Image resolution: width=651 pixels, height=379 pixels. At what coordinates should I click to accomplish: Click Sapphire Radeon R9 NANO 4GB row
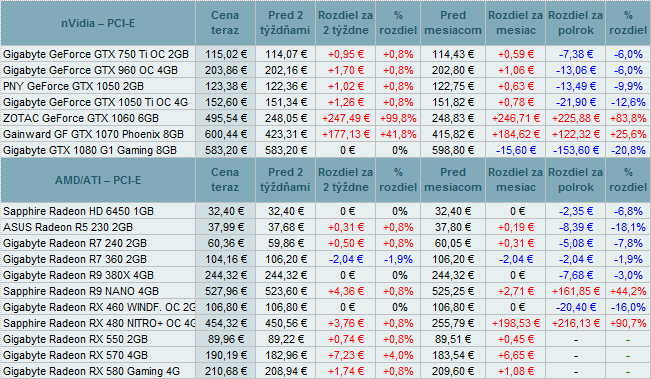coord(326,291)
